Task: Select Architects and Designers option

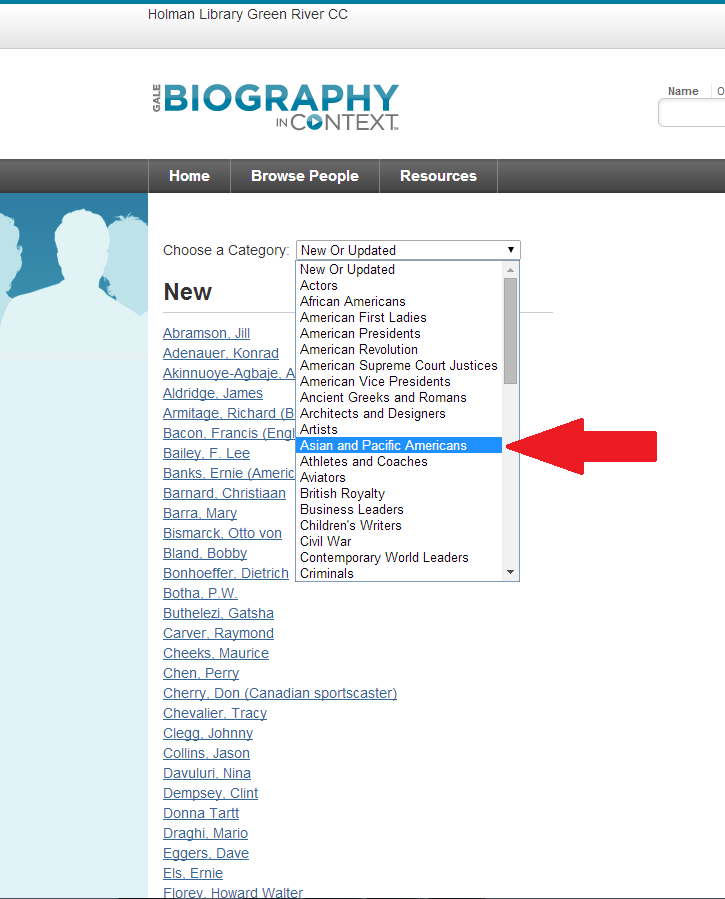Action: click(399, 414)
